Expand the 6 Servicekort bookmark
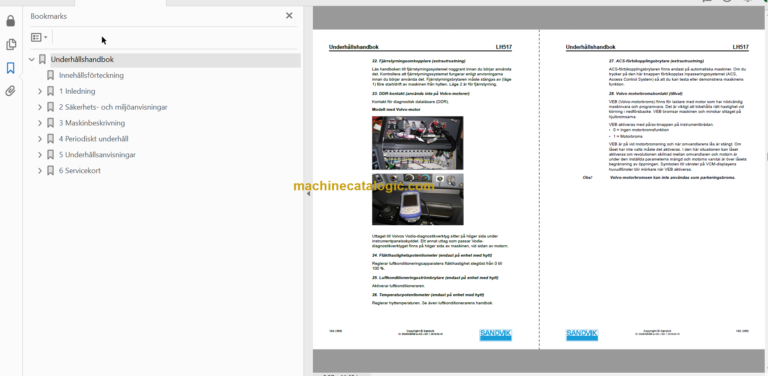The image size is (768, 376). point(40,171)
